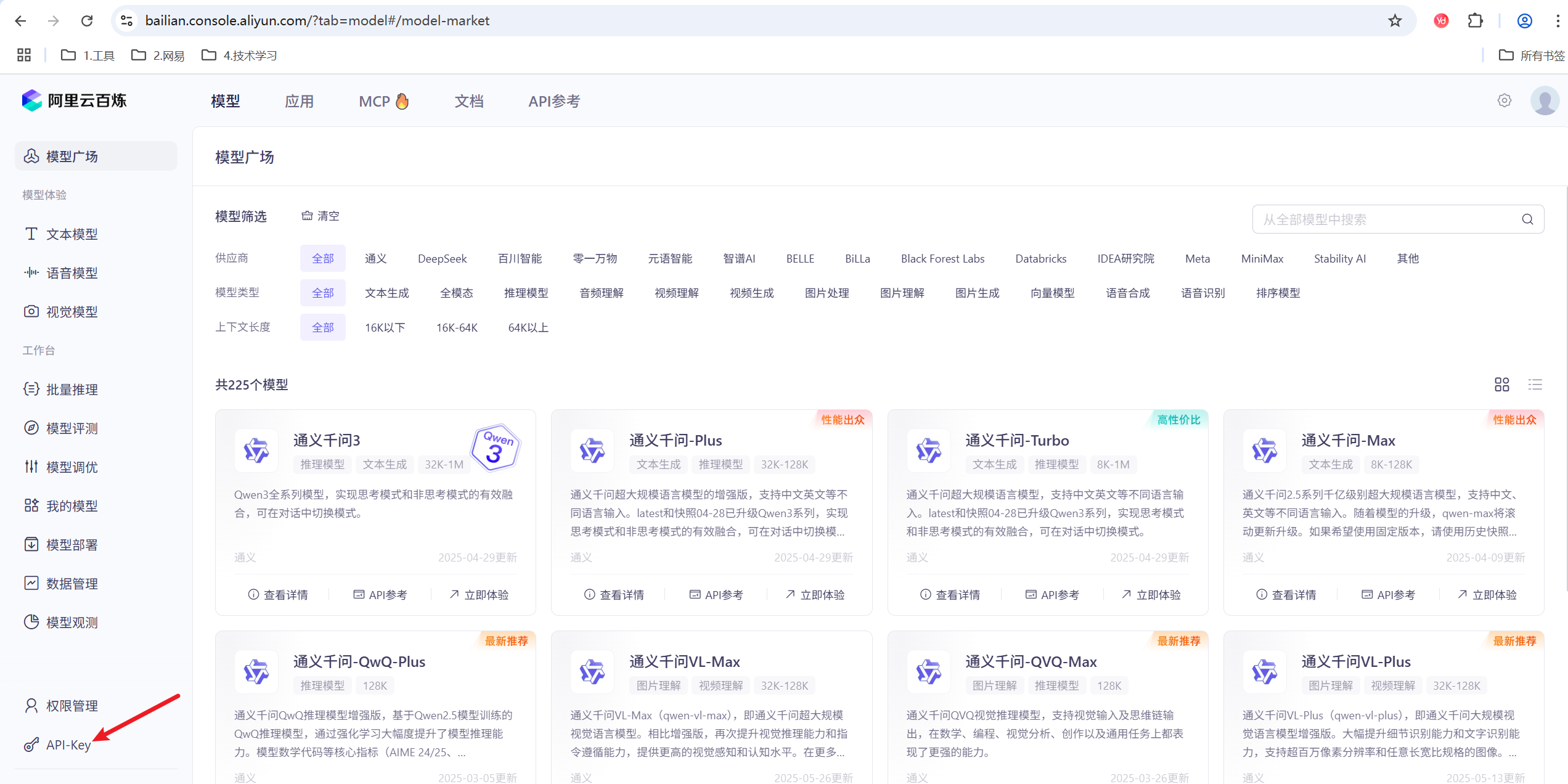Filter model type by 文本生成
1568x784 pixels.
[386, 293]
